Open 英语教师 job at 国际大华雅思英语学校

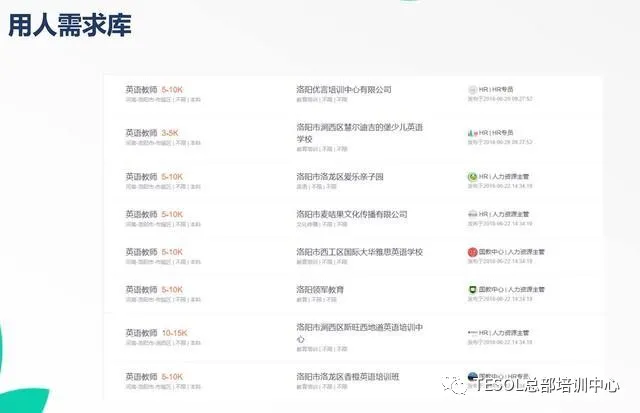141,252
